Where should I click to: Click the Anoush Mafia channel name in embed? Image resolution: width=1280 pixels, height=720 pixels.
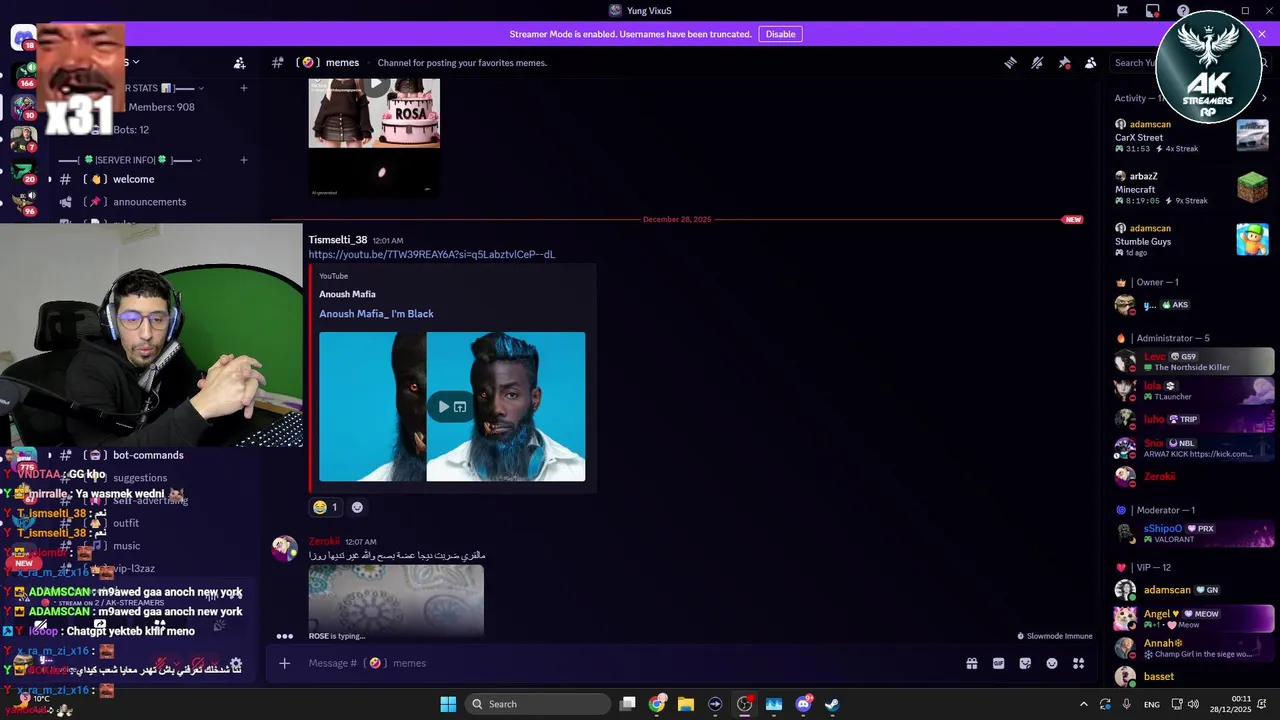pyautogui.click(x=347, y=294)
